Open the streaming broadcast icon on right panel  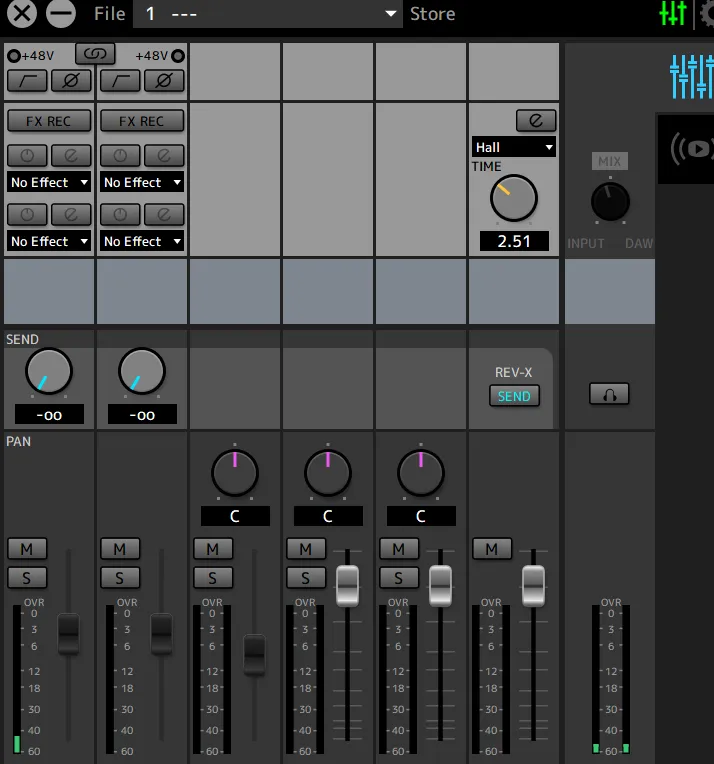point(692,149)
